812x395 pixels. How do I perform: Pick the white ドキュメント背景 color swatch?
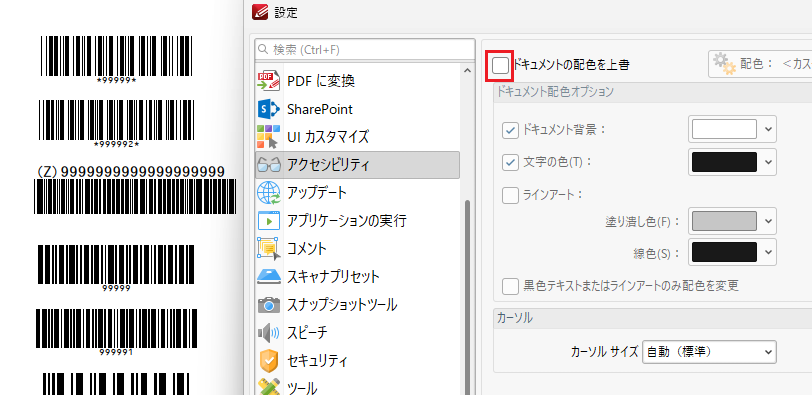[724, 129]
